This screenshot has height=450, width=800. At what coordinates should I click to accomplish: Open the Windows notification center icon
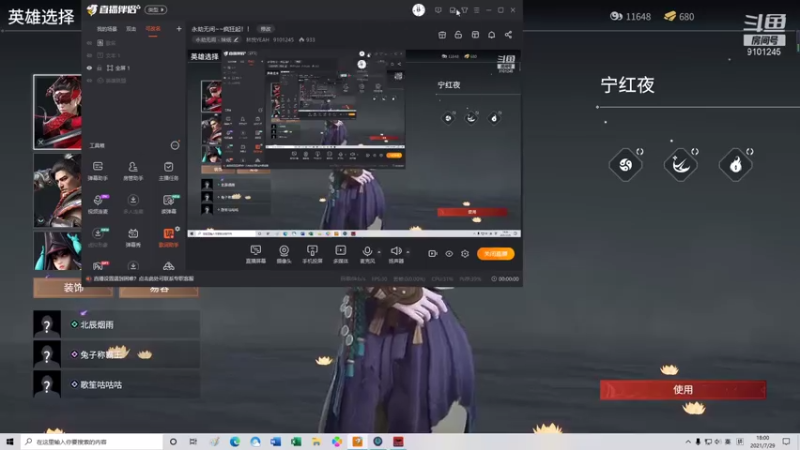click(786, 441)
